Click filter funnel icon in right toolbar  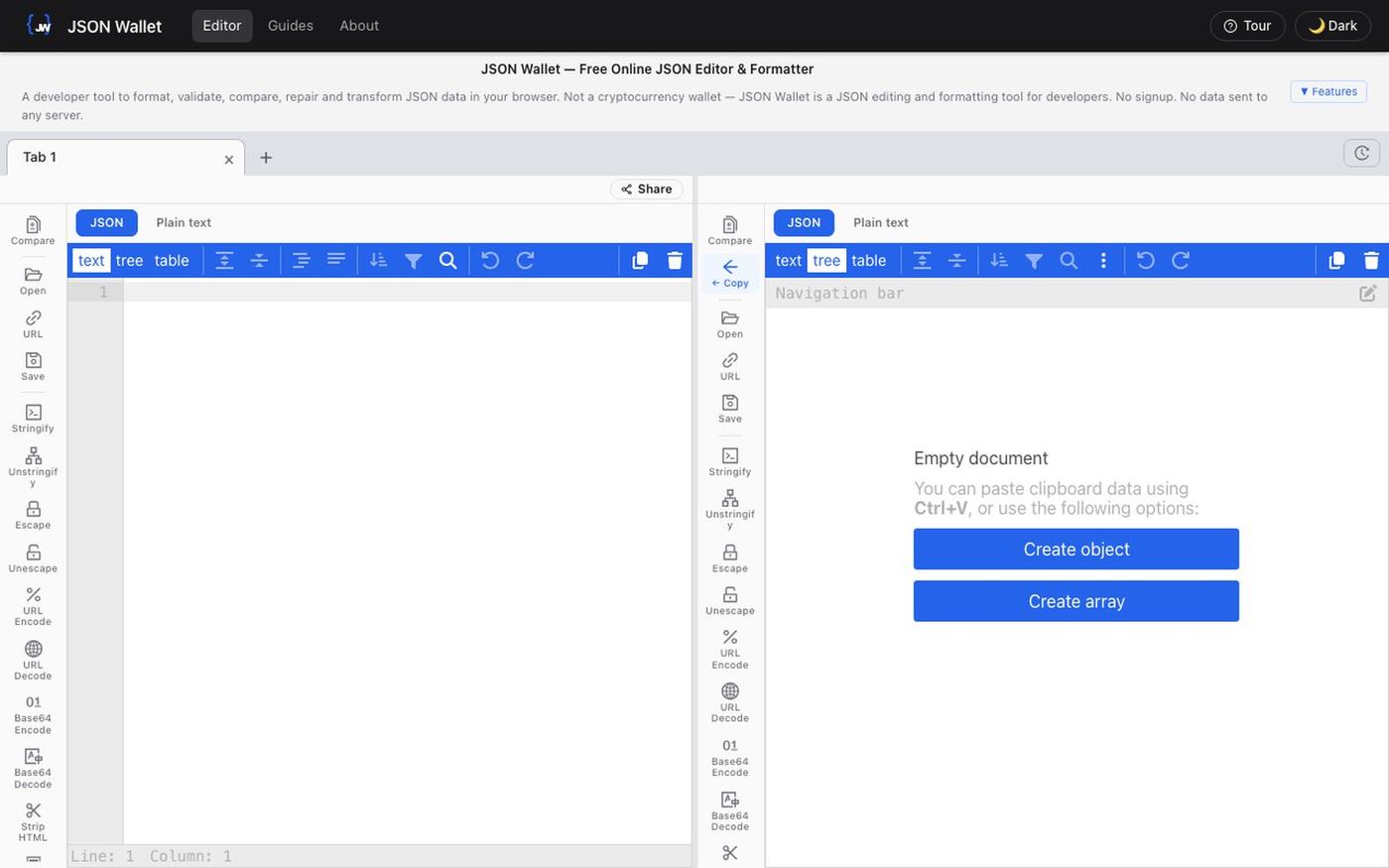pos(1034,260)
